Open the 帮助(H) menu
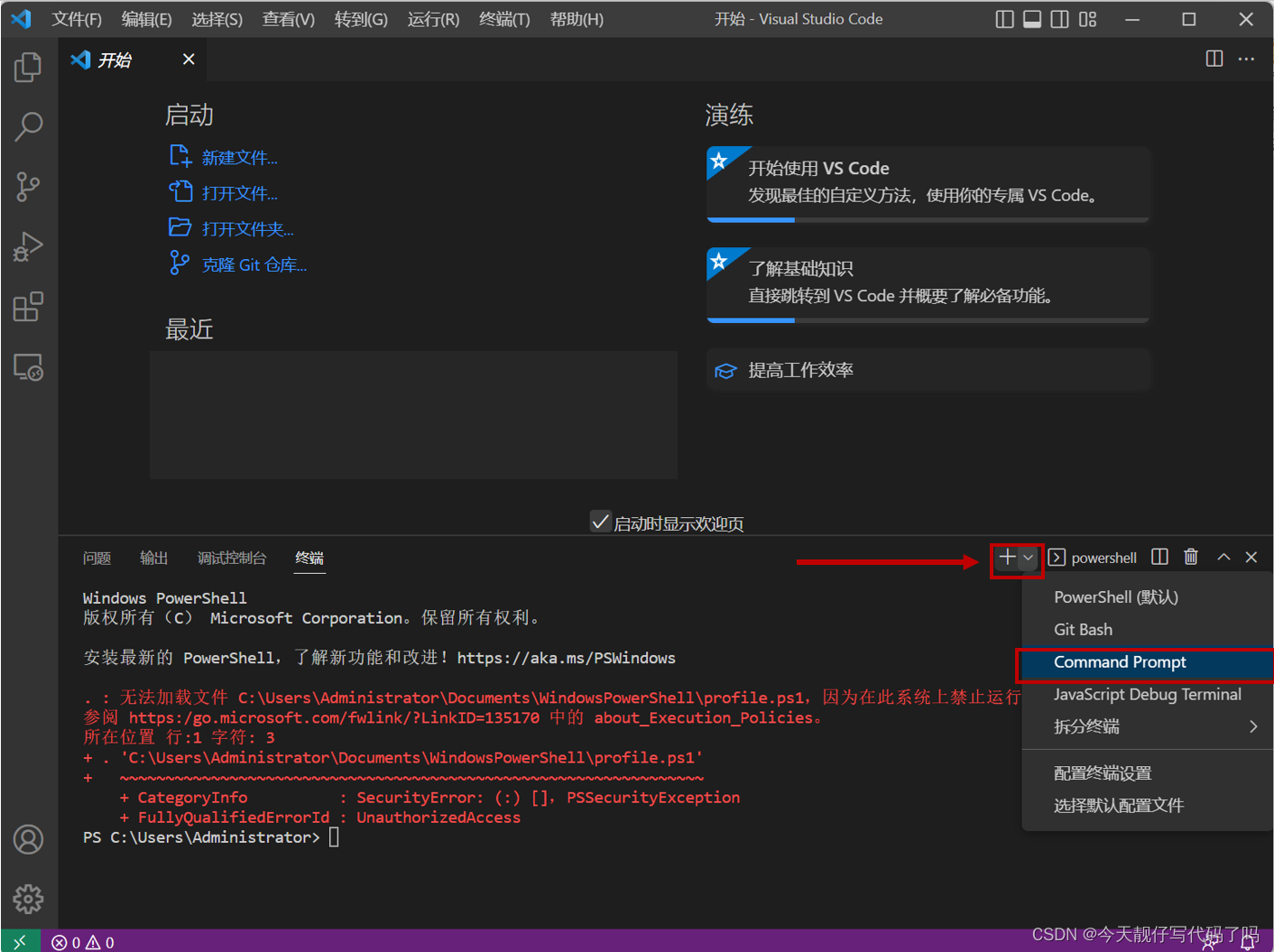Screen dimensions: 1274x952 click(577, 19)
